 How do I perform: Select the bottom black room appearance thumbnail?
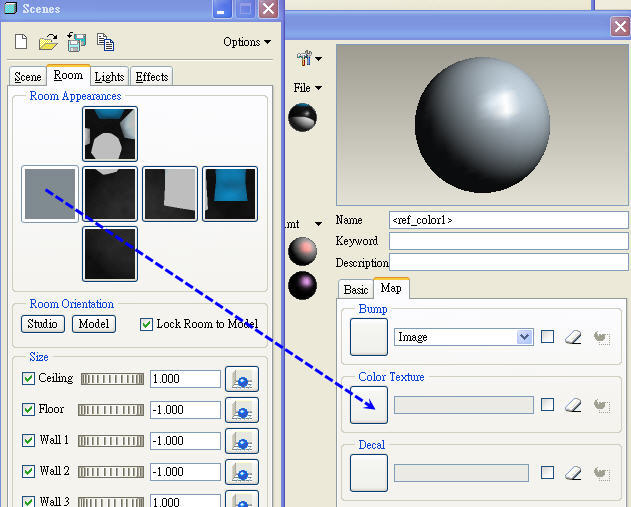[110, 254]
